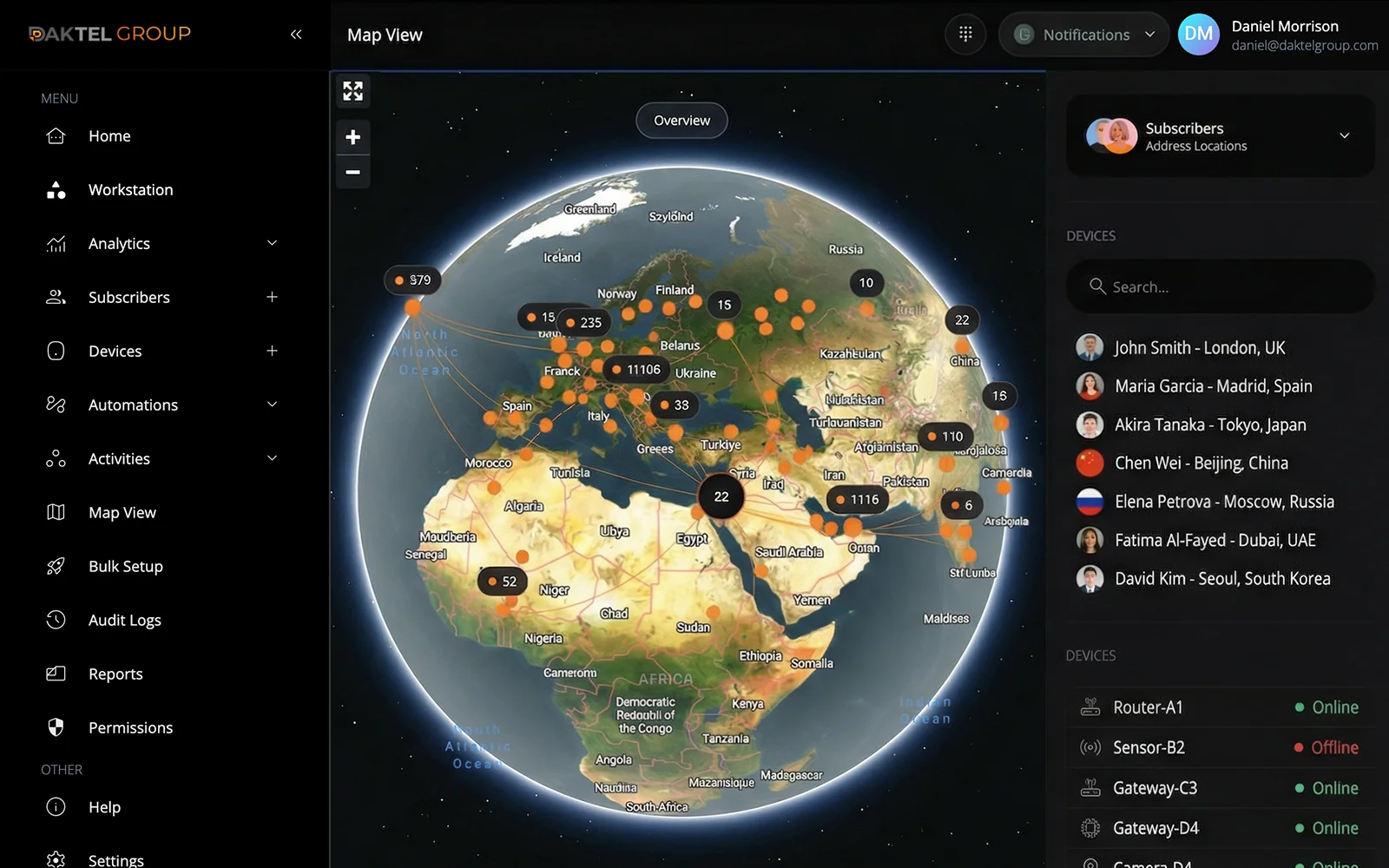
Task: Expand the Automations menu chevron
Action: point(272,405)
